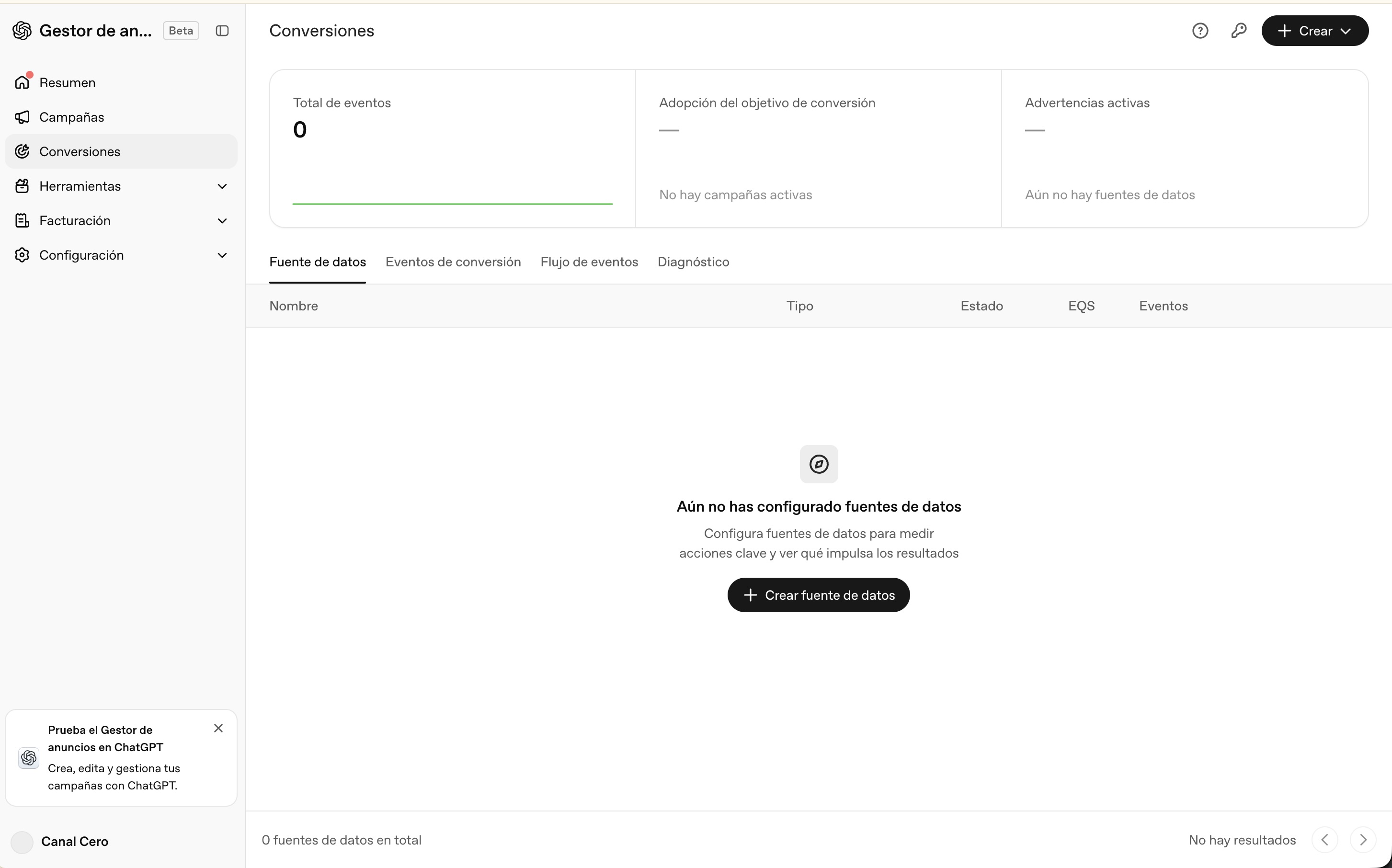Open the key icon for API credentials
The image size is (1392, 868).
[x=1239, y=31]
